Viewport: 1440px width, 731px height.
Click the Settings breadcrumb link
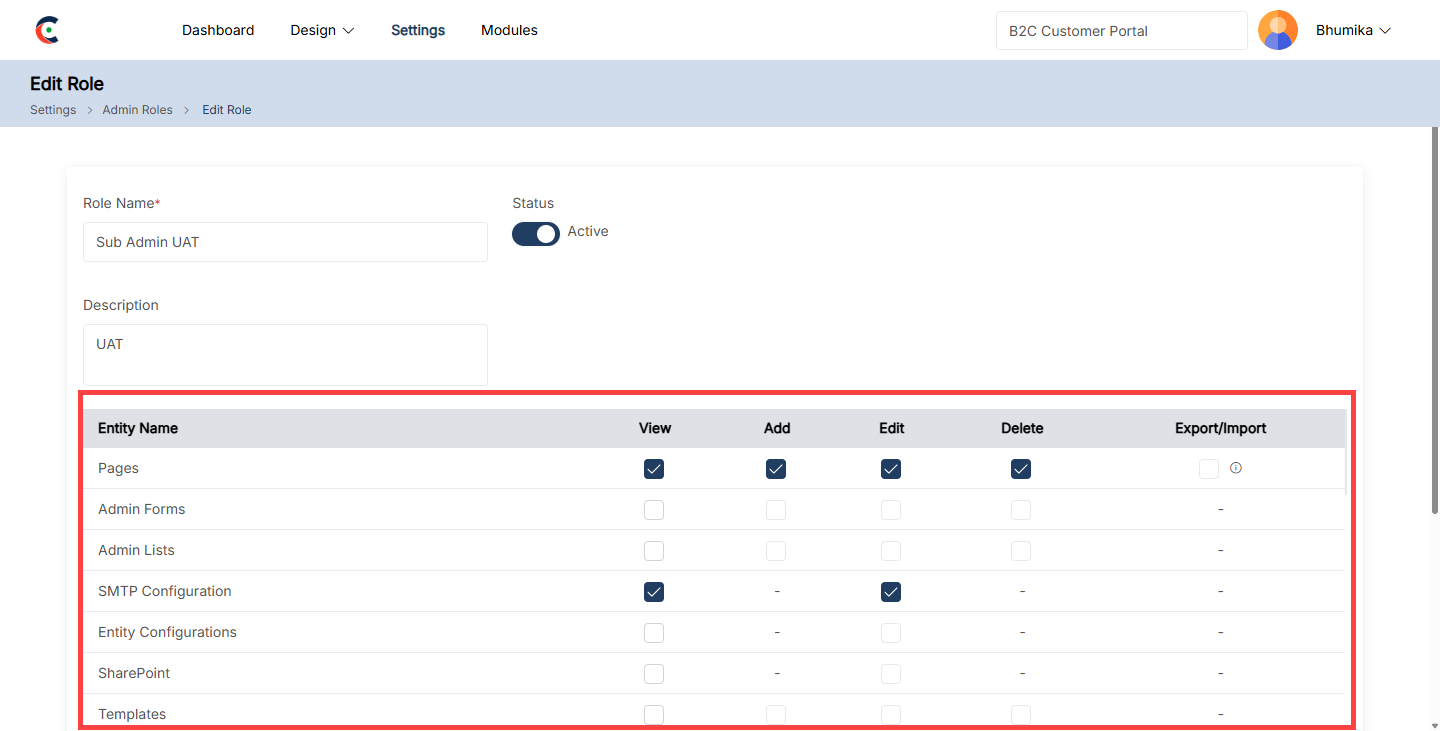[53, 110]
